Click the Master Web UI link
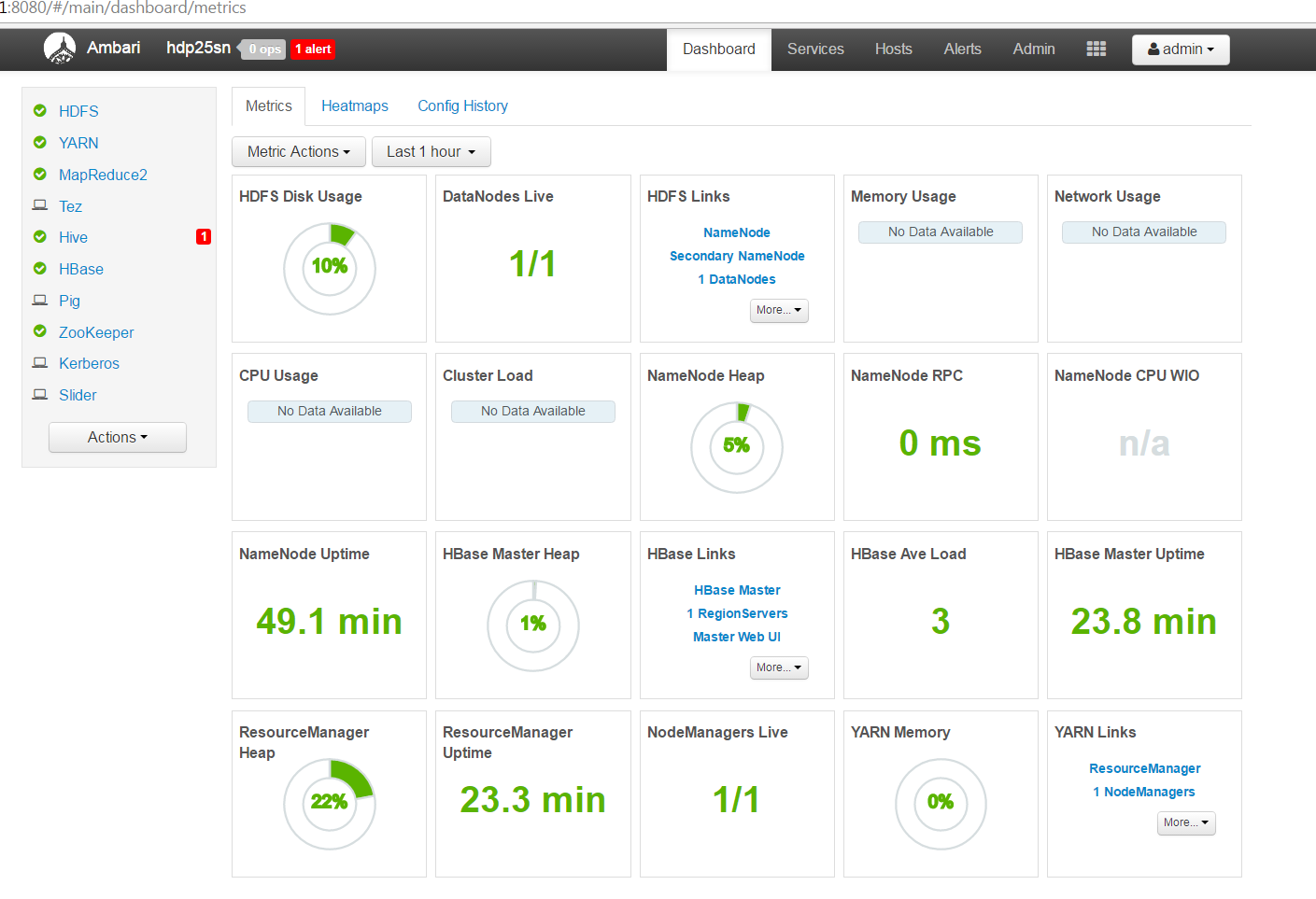The width and height of the screenshot is (1316, 899). pos(737,637)
